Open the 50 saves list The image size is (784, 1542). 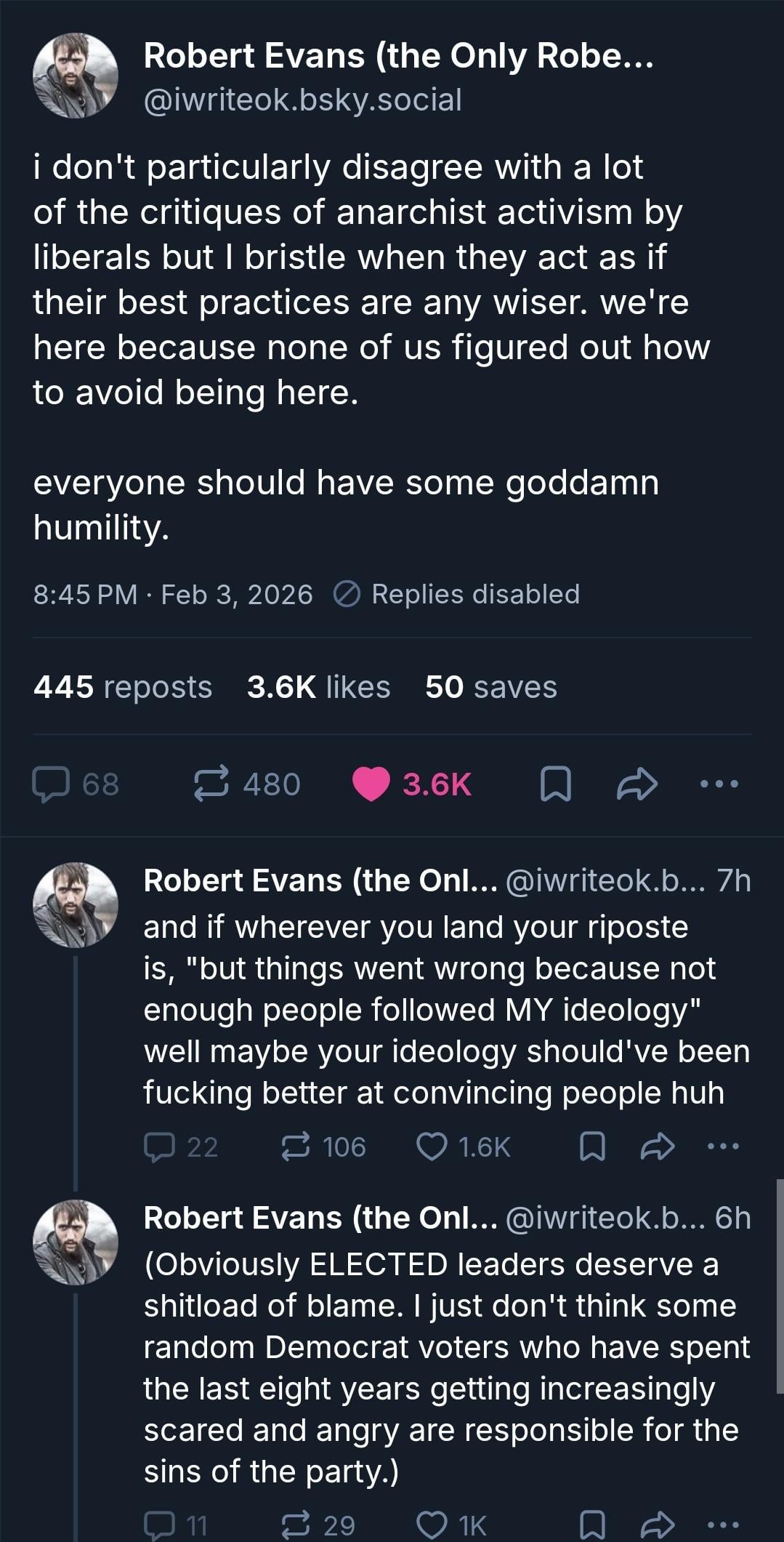pyautogui.click(x=491, y=687)
